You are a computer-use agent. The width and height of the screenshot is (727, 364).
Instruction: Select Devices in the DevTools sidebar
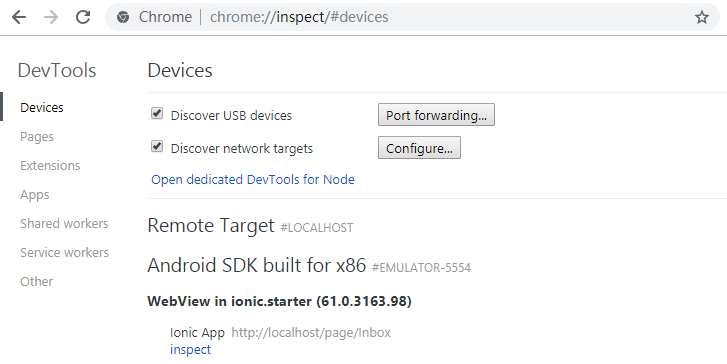42,108
